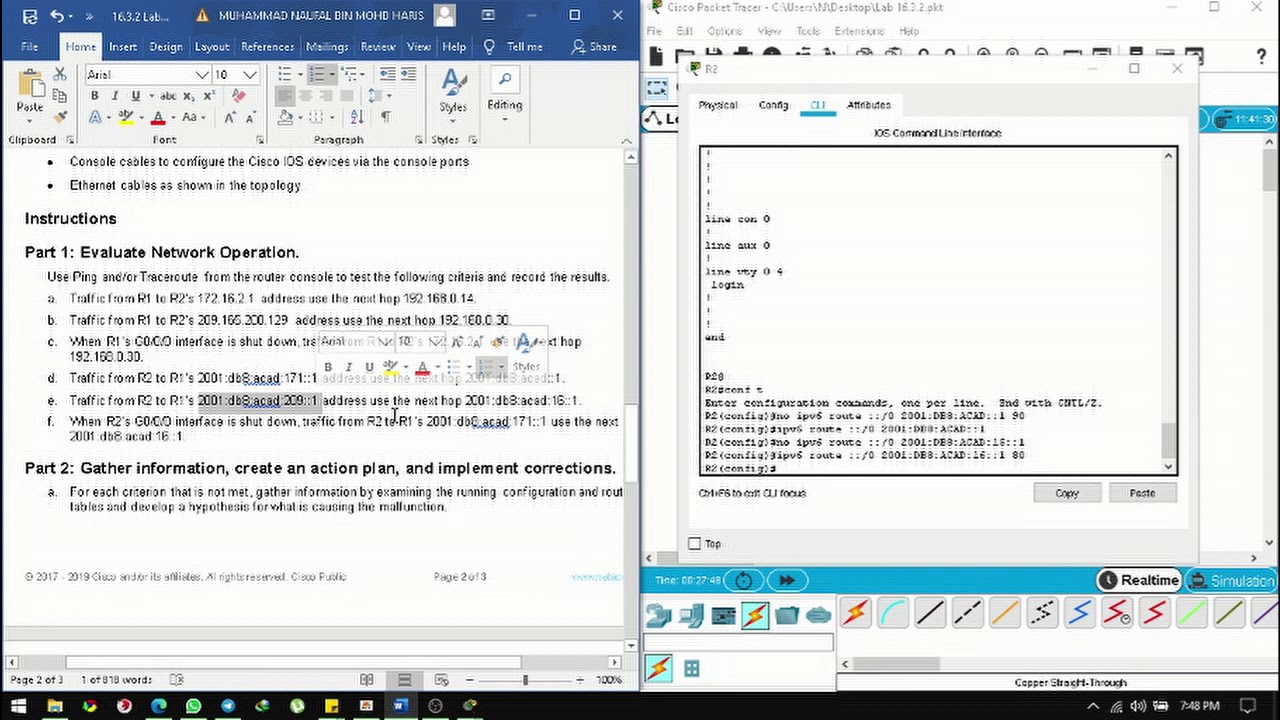This screenshot has width=1280, height=720.
Task: Toggle Bold formatting in Word
Action: tap(94, 96)
